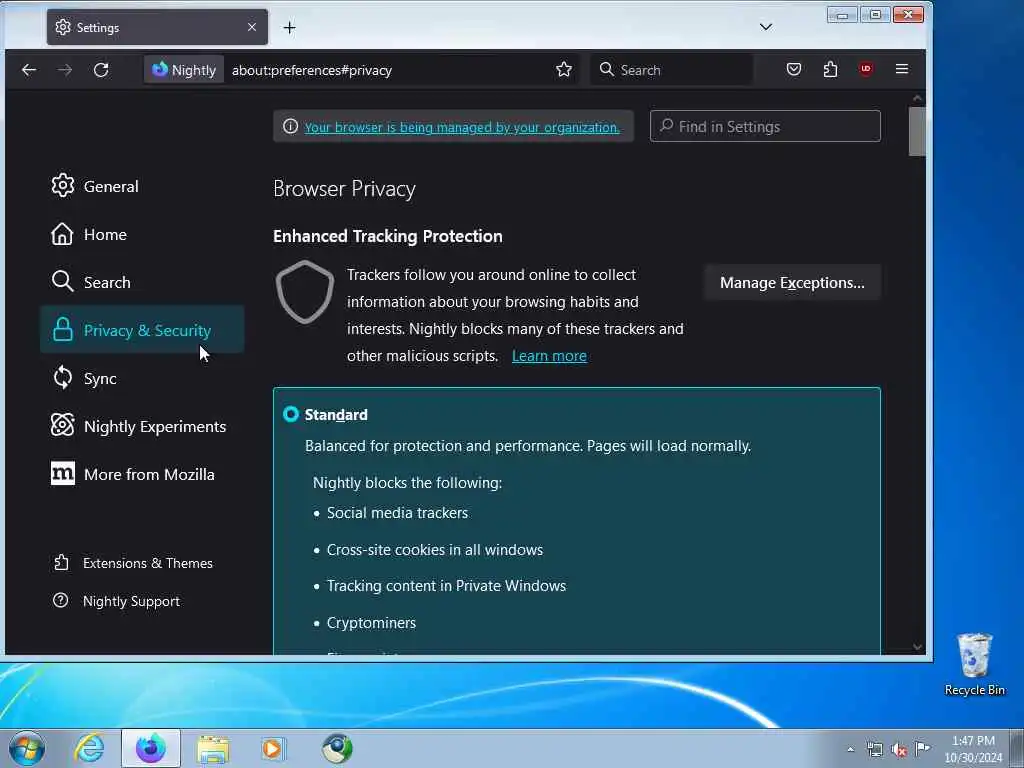Open the Windows Start menu
Screen dimensions: 1024x768
(27, 748)
